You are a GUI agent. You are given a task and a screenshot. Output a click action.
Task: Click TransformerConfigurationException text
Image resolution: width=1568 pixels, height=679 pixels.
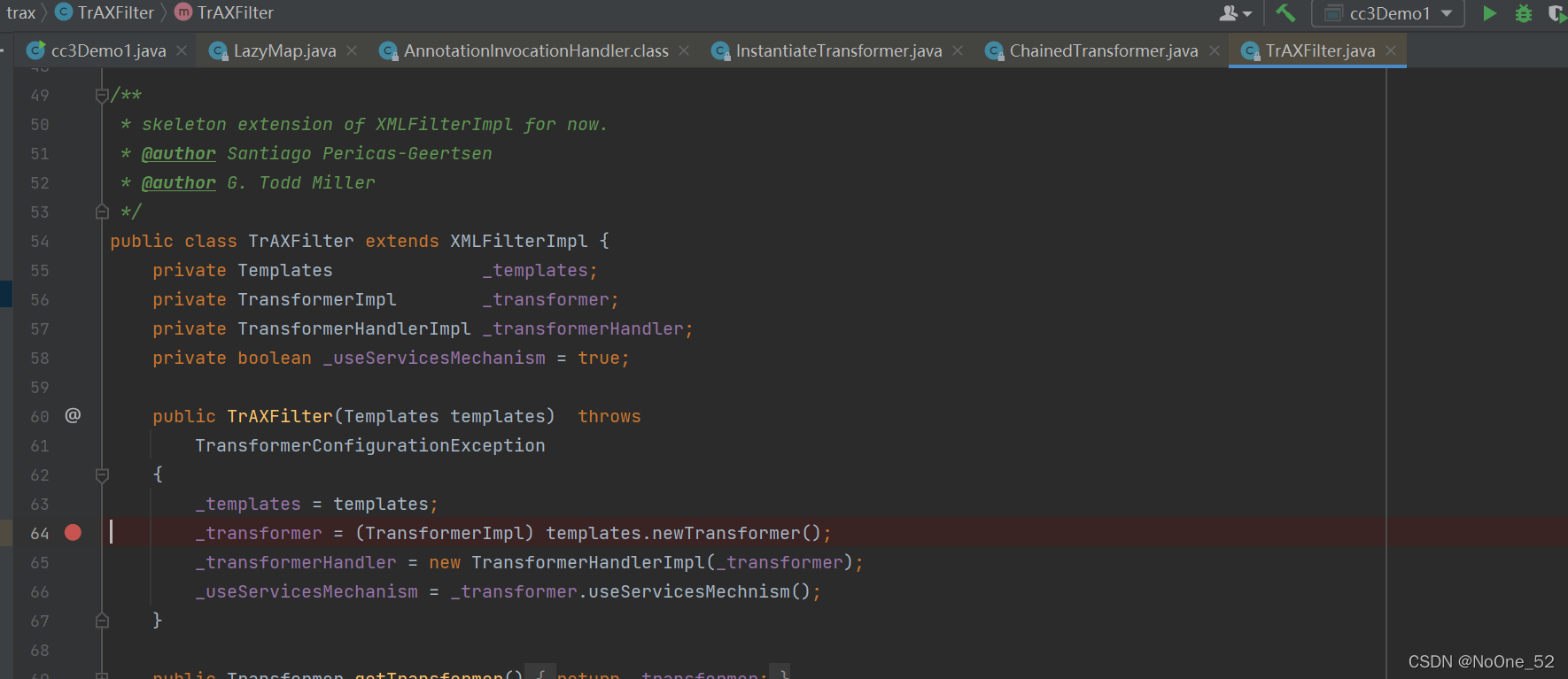pyautogui.click(x=370, y=445)
